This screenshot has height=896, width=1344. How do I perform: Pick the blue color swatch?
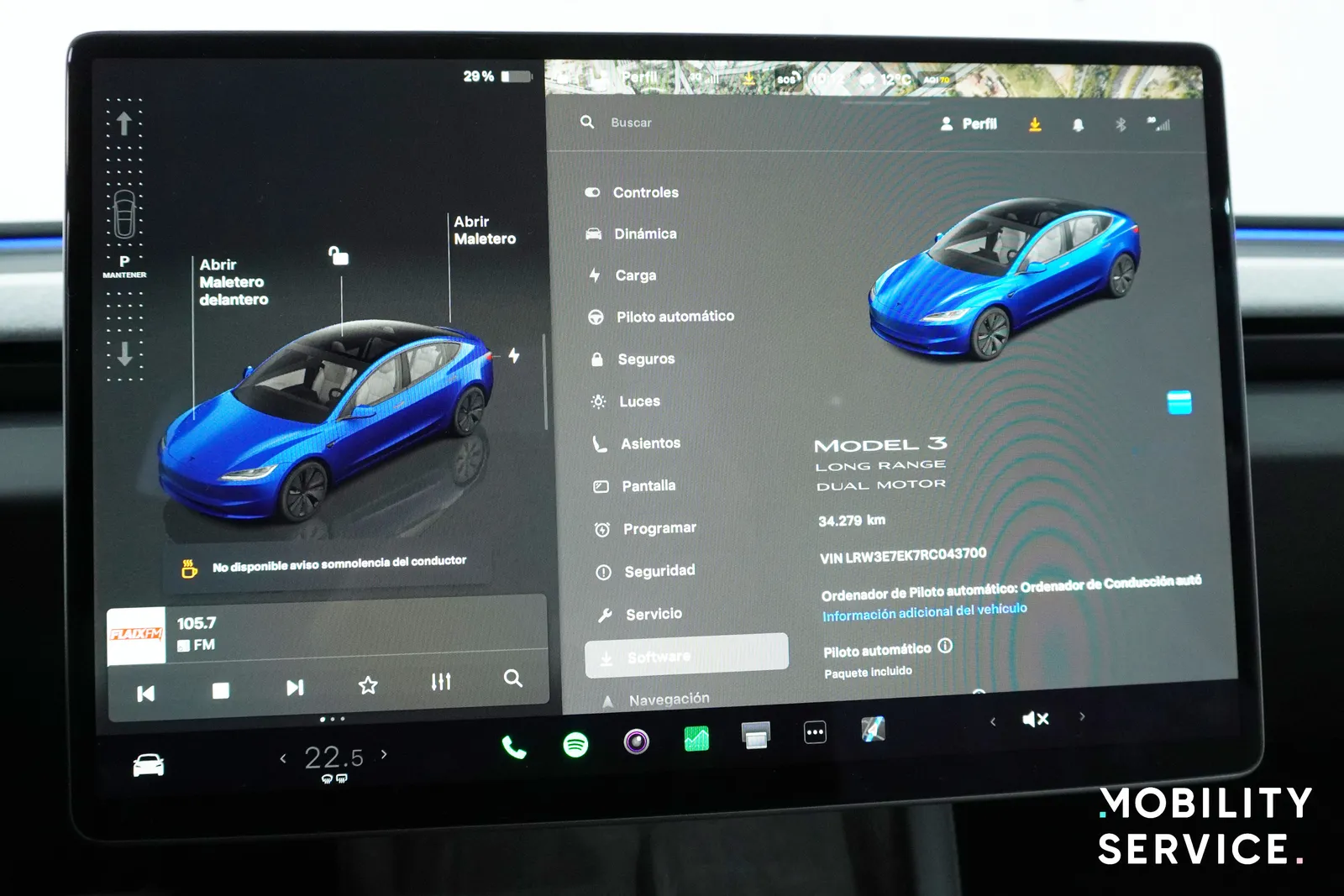(1179, 402)
